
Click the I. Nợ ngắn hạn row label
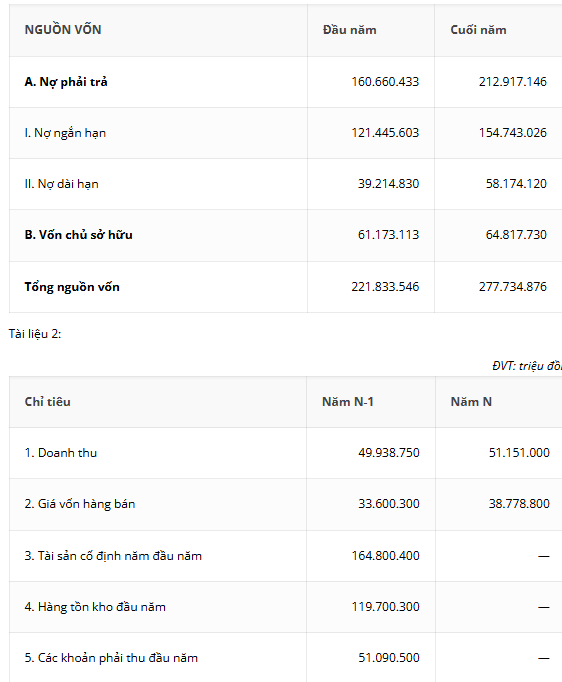[65, 133]
